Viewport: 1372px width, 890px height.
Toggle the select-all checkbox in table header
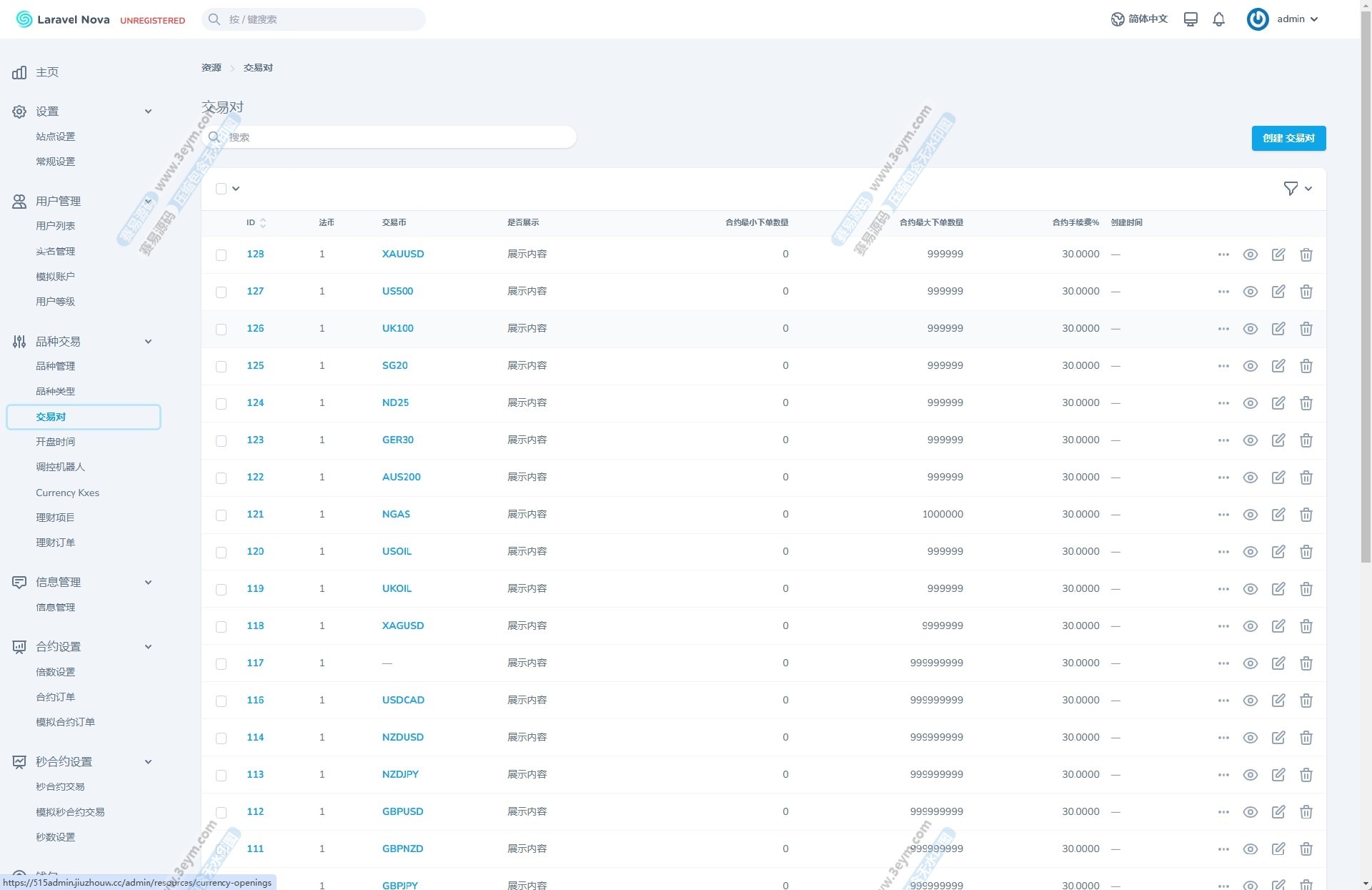point(221,189)
